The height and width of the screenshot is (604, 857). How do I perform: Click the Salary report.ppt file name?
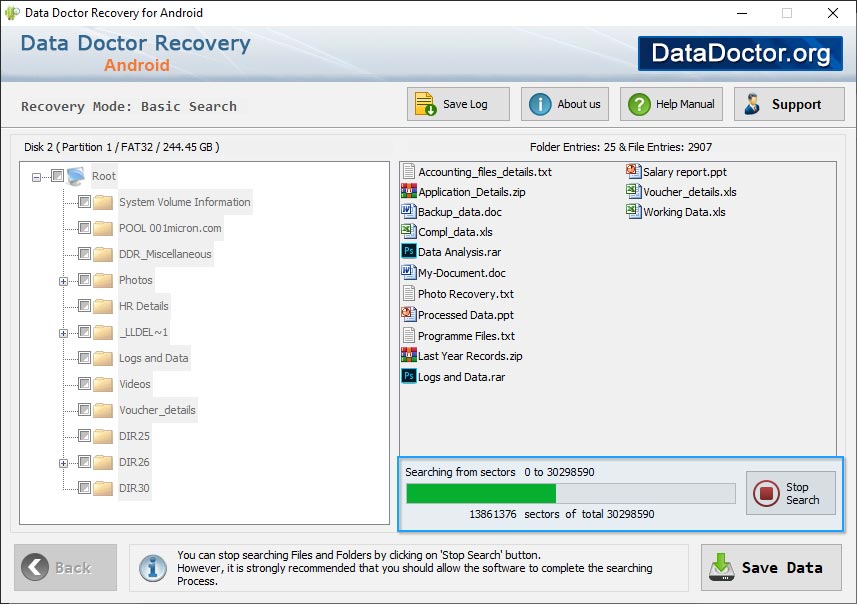(x=685, y=172)
